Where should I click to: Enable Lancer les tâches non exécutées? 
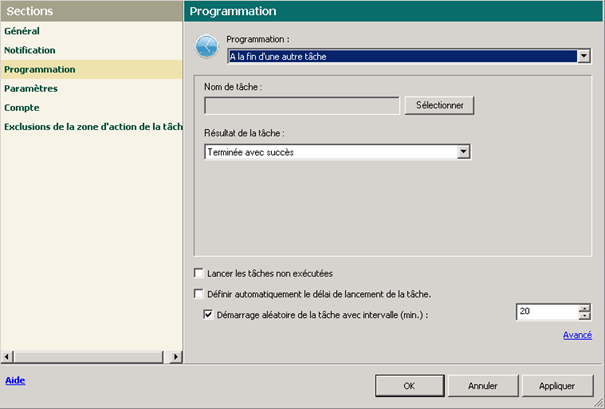(199, 273)
